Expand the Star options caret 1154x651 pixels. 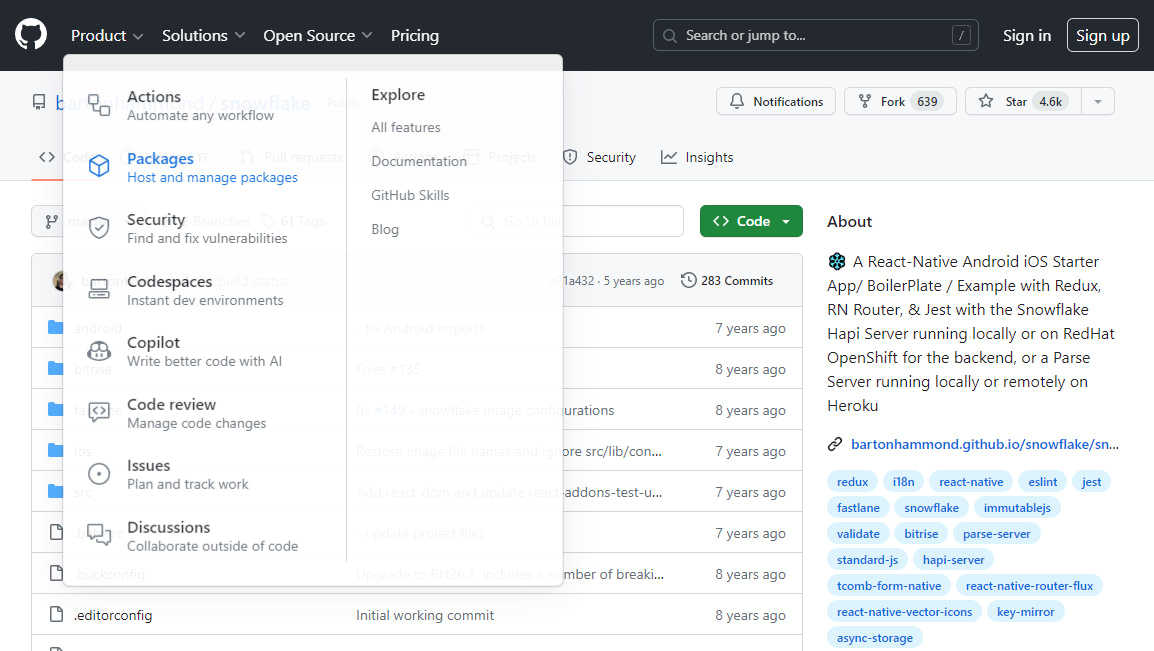(x=1097, y=101)
